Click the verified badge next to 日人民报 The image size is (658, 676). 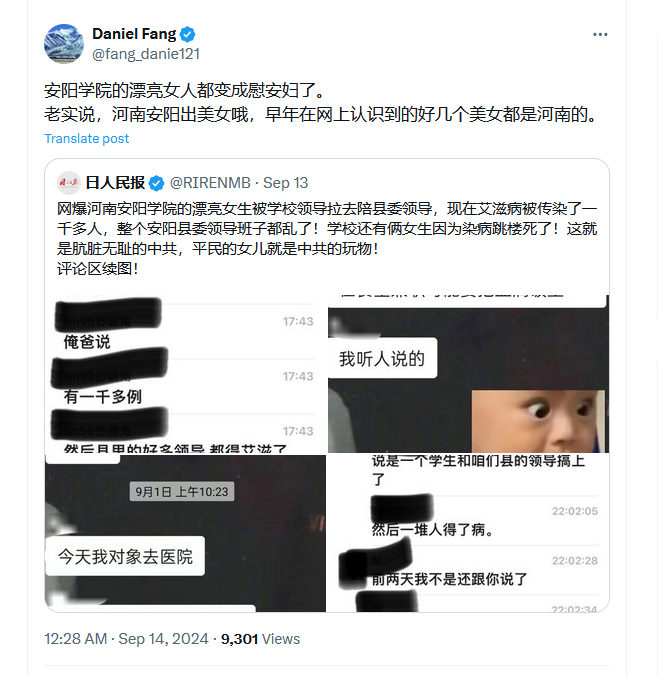[156, 183]
